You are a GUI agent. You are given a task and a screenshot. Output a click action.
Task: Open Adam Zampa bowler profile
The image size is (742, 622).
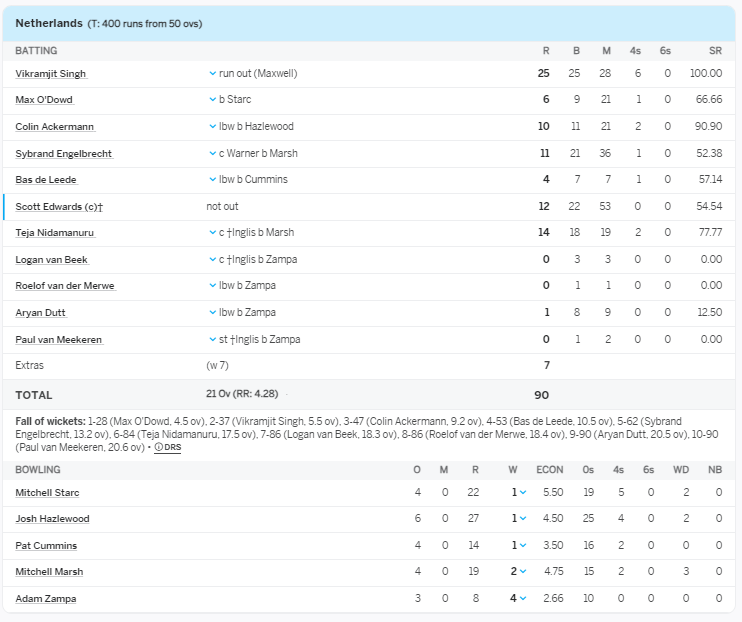pos(45,598)
